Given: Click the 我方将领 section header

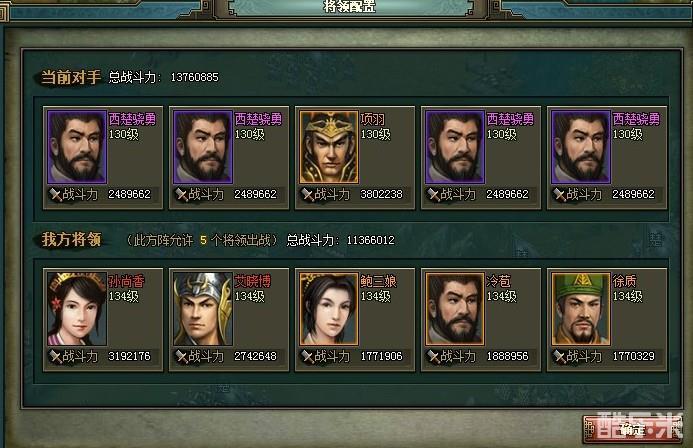Looking at the screenshot, I should [x=71, y=239].
